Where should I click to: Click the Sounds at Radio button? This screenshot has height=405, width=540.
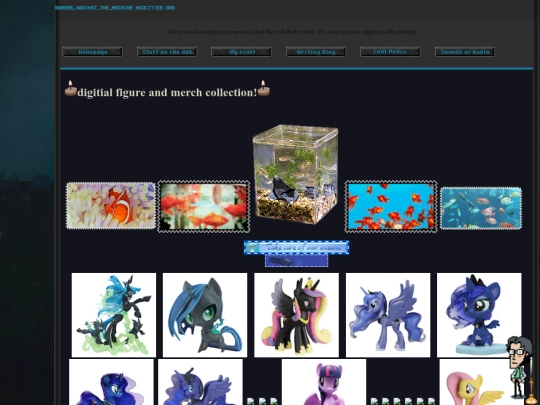click(x=465, y=52)
